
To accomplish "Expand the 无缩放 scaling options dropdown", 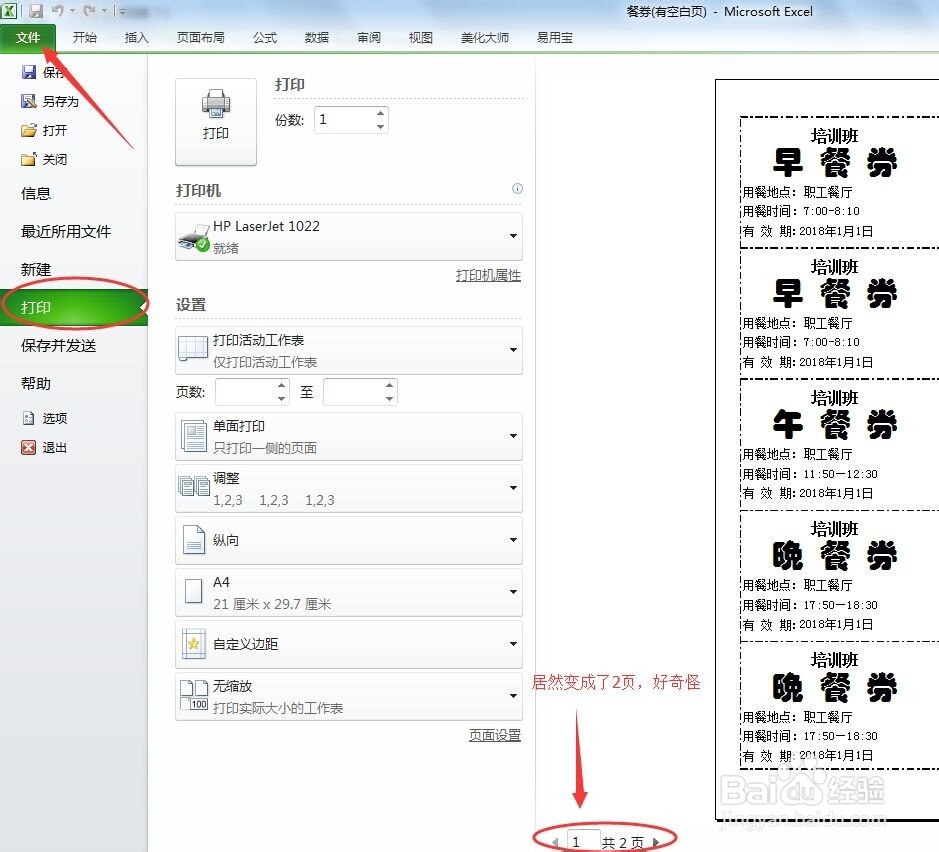I will (514, 697).
